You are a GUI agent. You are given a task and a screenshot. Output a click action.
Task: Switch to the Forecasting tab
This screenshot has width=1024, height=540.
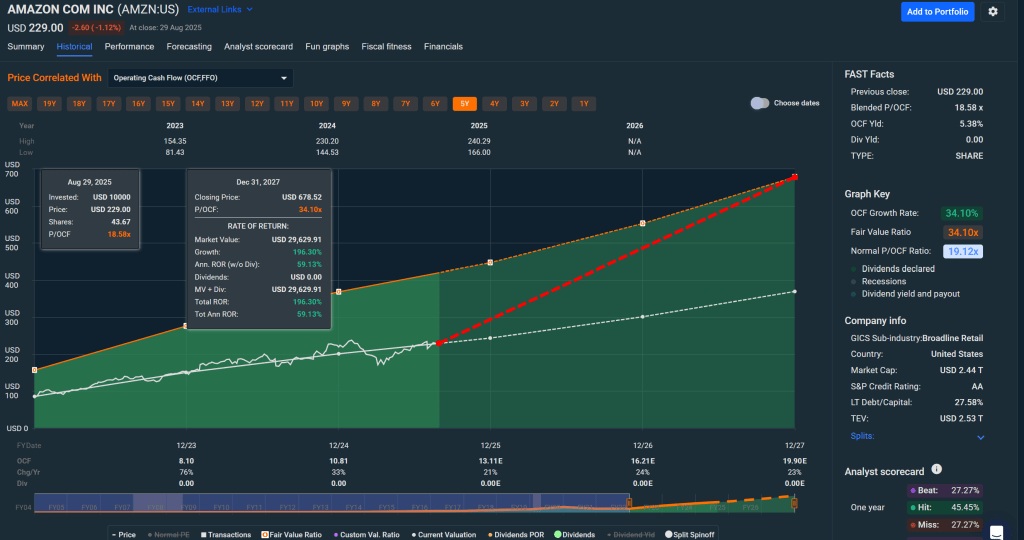point(189,46)
